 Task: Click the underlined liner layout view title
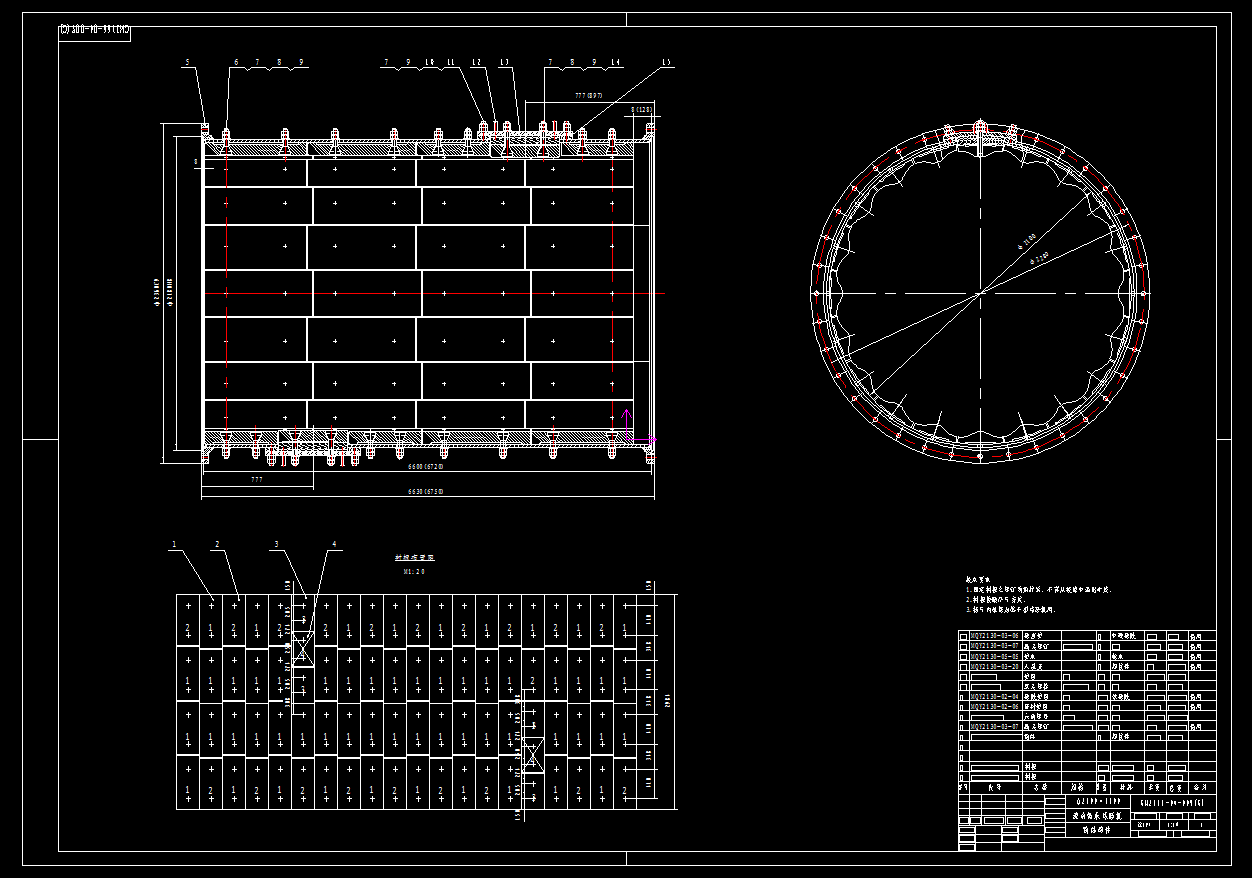pyautogui.click(x=414, y=558)
